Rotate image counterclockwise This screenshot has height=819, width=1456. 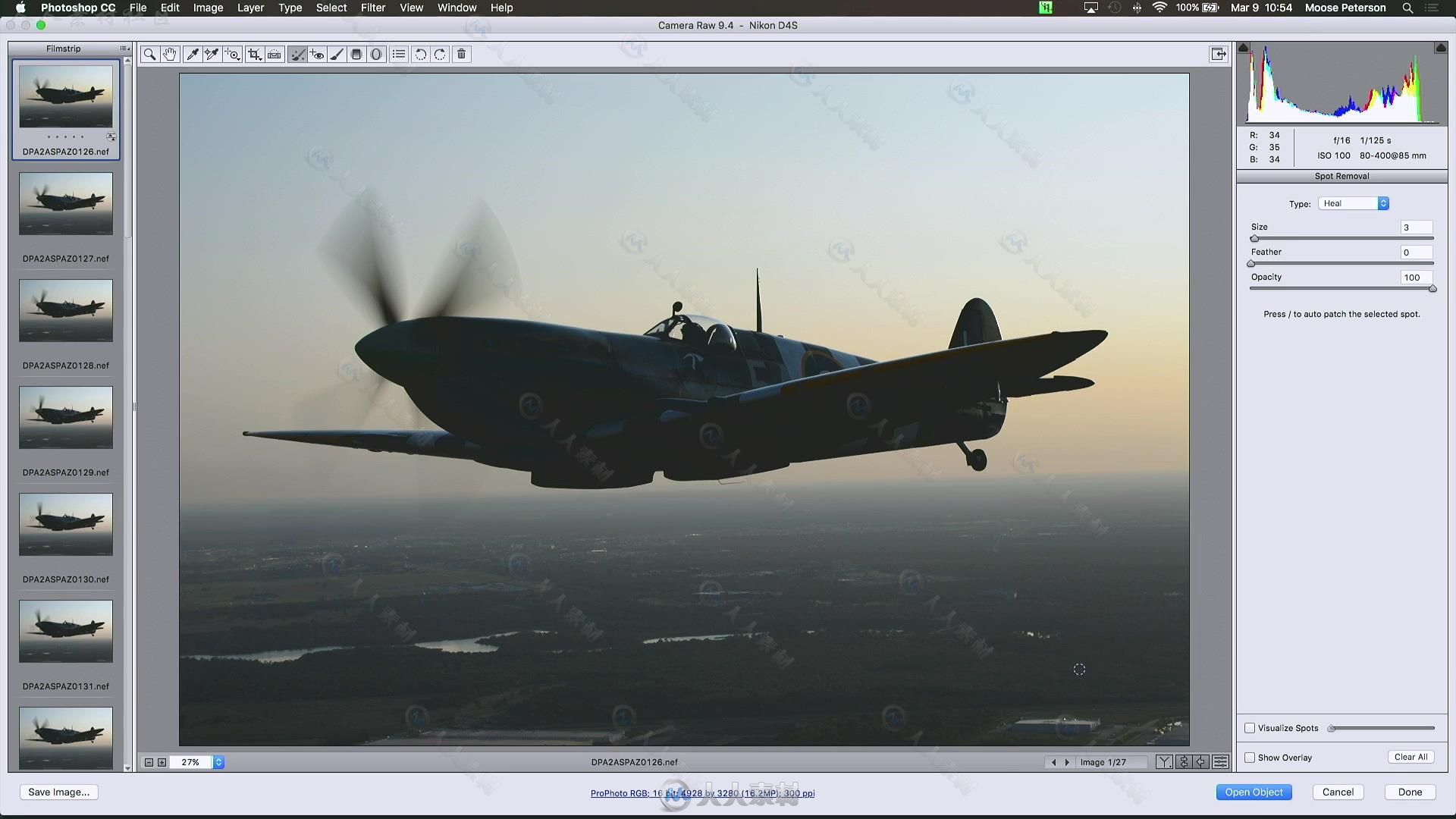pos(421,55)
